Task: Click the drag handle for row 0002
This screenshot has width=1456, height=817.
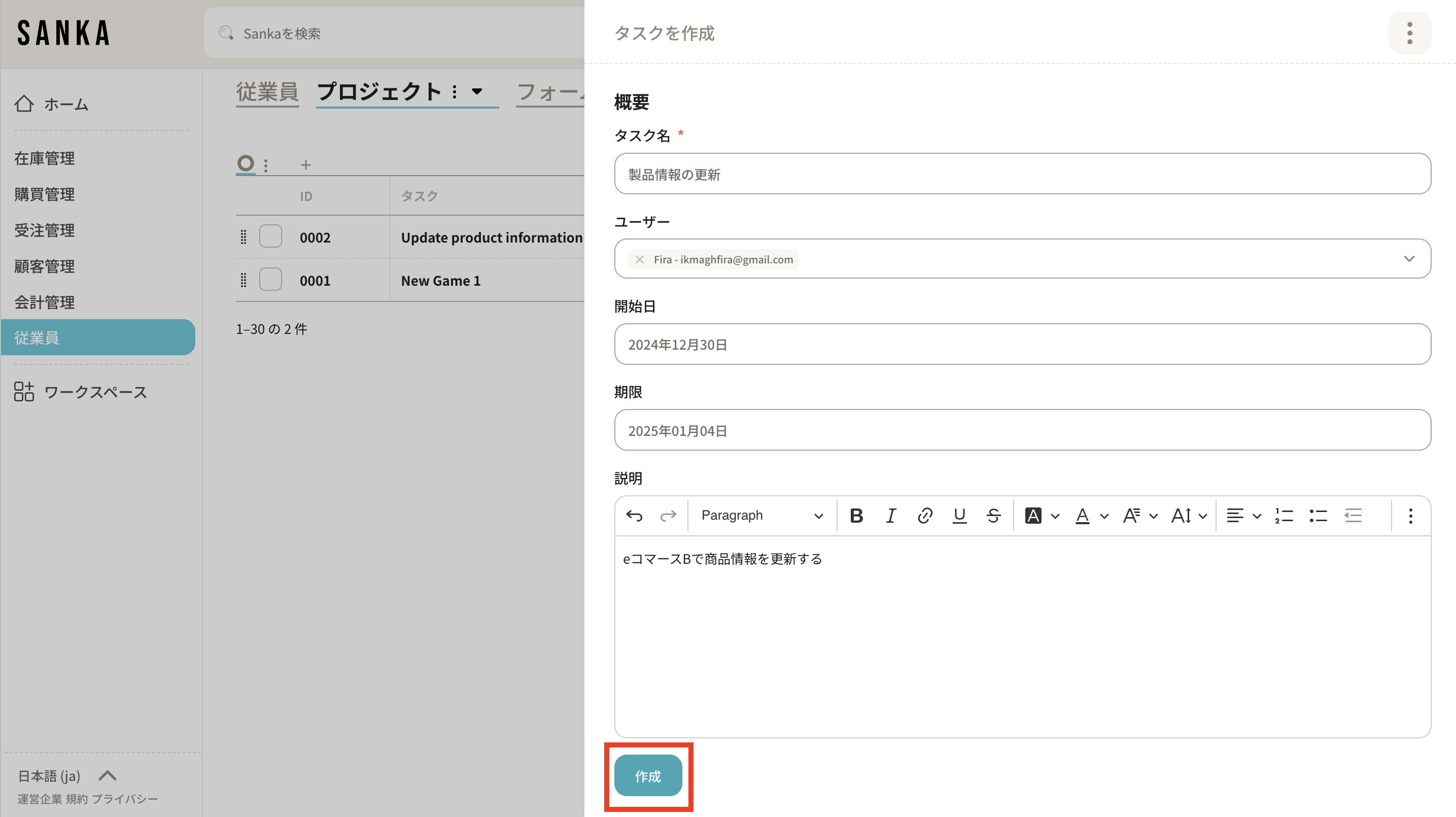Action: 244,237
